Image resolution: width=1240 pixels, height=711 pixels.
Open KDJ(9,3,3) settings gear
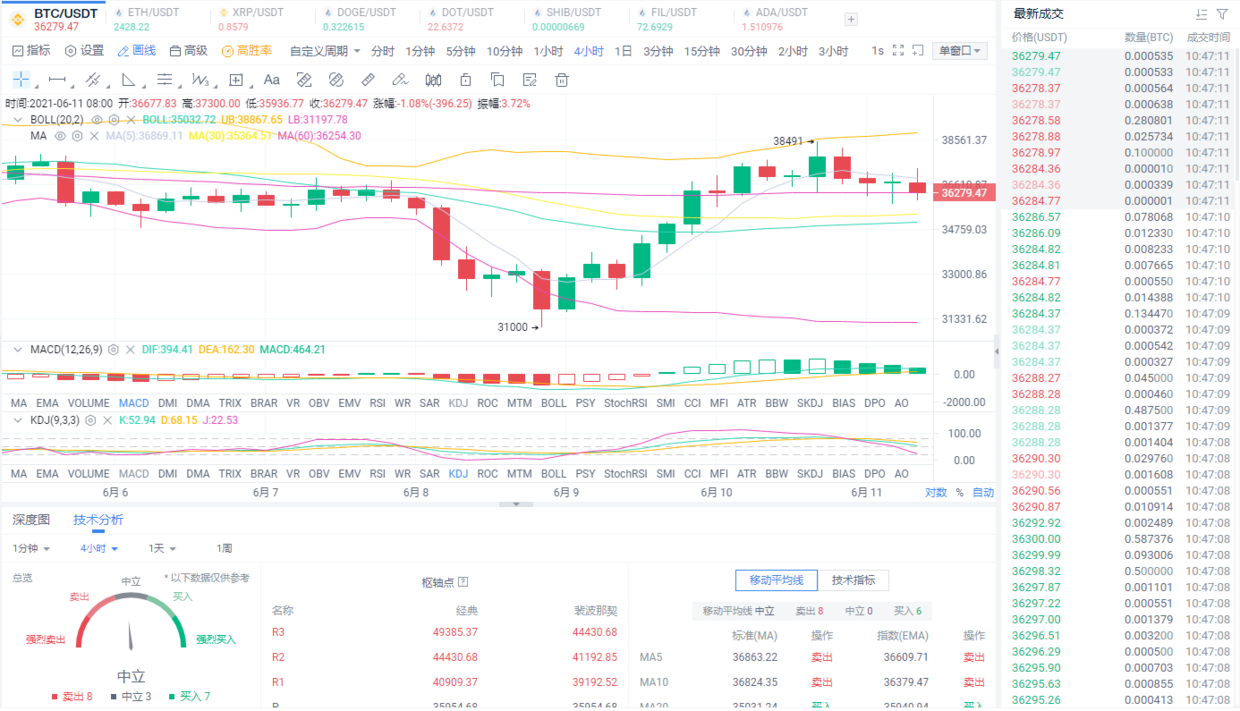coord(90,420)
